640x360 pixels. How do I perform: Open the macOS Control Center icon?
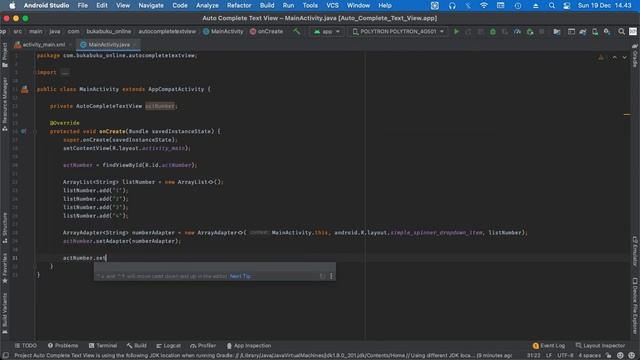pos(567,5)
